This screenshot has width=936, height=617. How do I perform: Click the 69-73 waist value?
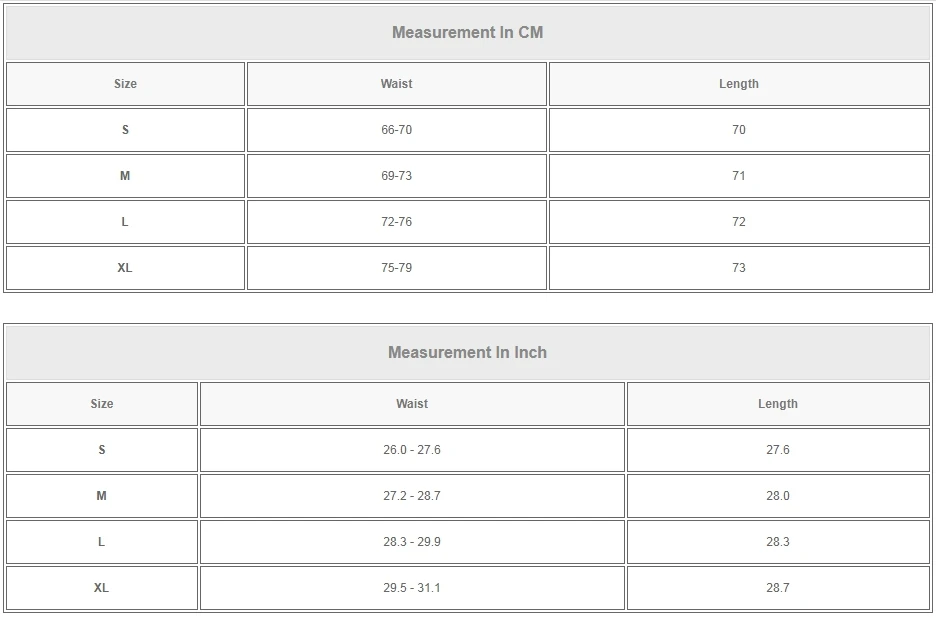[x=396, y=176]
